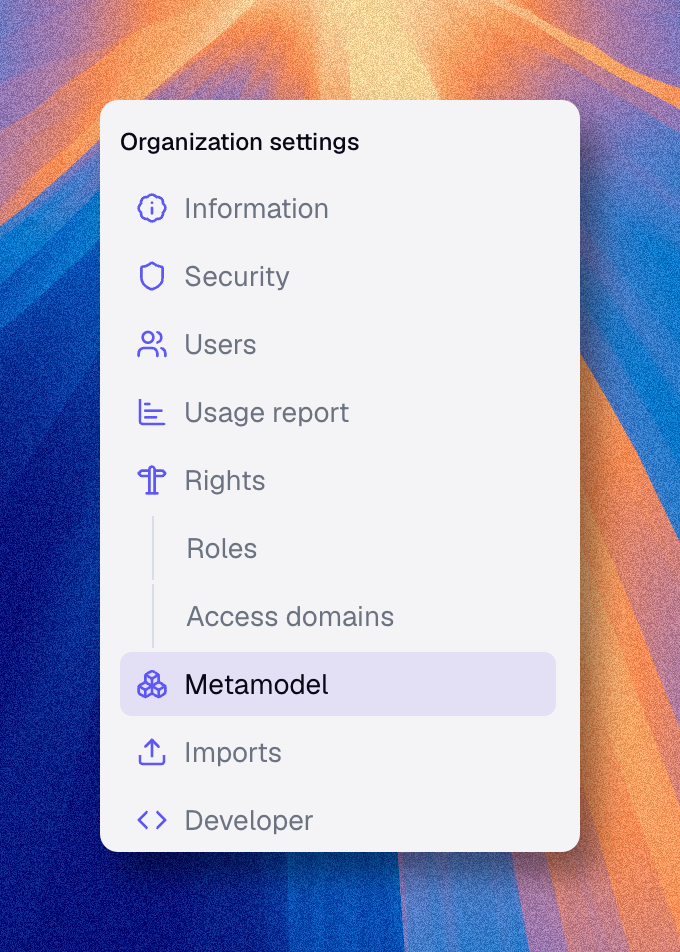The image size is (680, 952).
Task: Open Developer using the code brackets icon
Action: click(151, 820)
